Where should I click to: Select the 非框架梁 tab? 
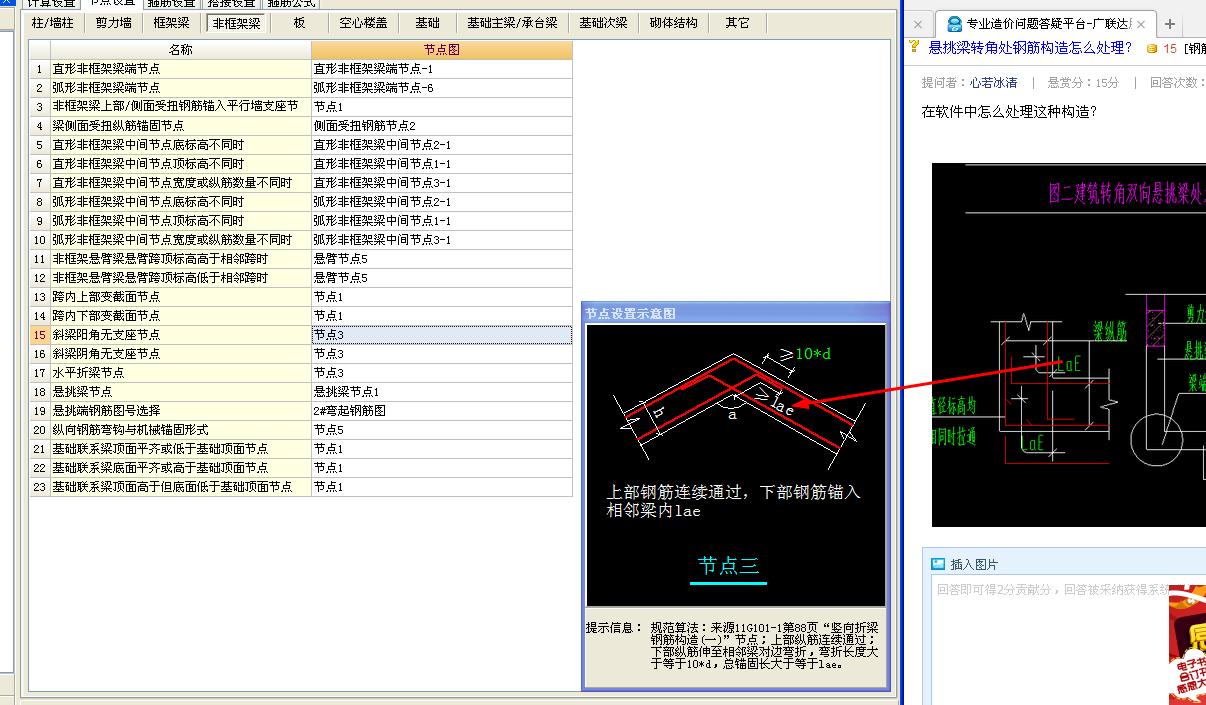236,23
